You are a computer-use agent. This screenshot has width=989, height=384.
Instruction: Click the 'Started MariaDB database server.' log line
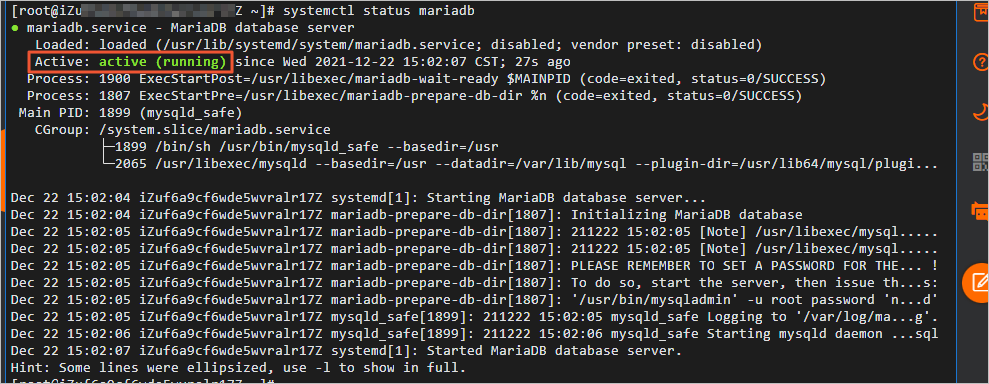[x=346, y=350]
